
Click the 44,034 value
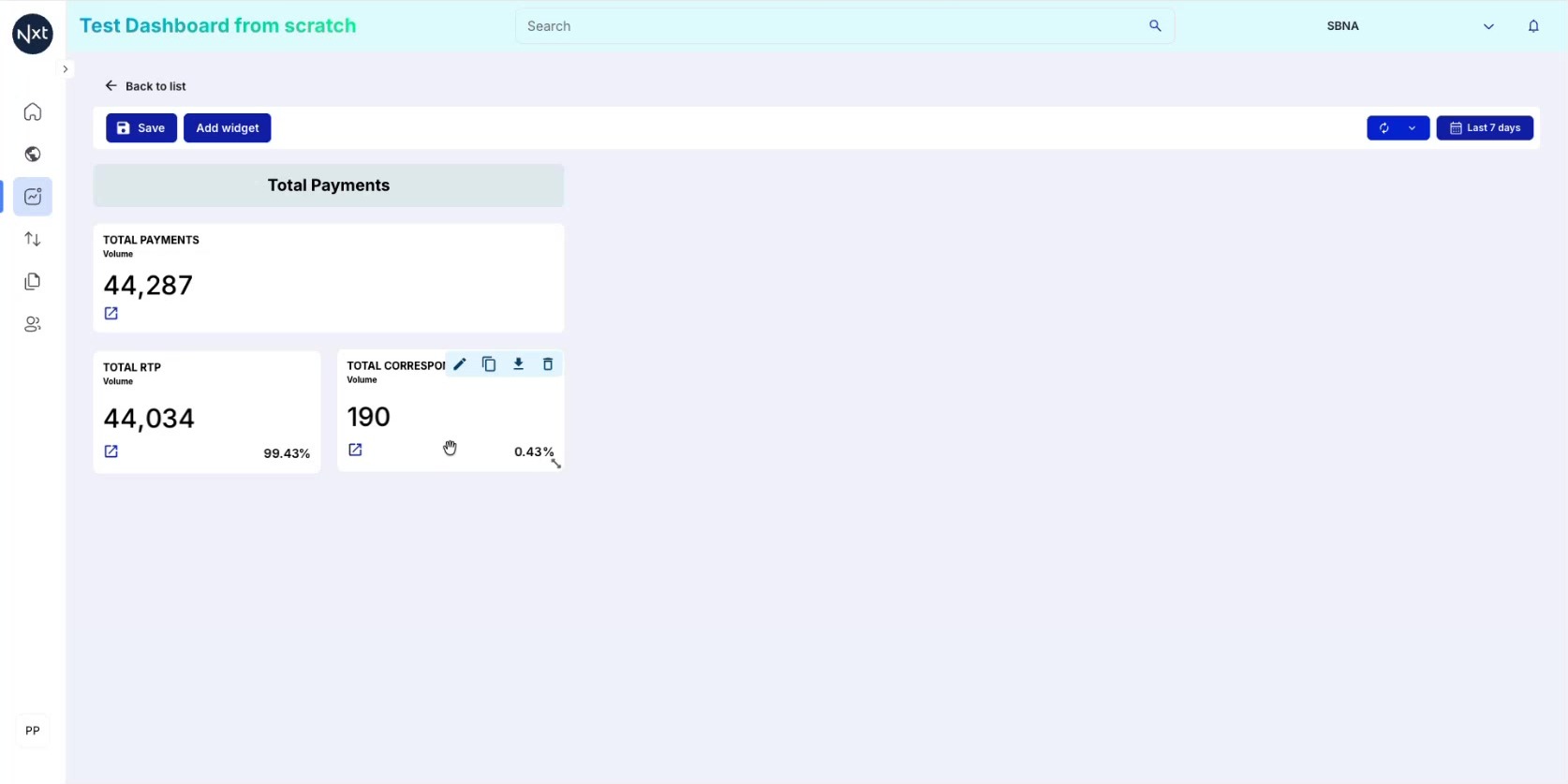click(x=149, y=418)
